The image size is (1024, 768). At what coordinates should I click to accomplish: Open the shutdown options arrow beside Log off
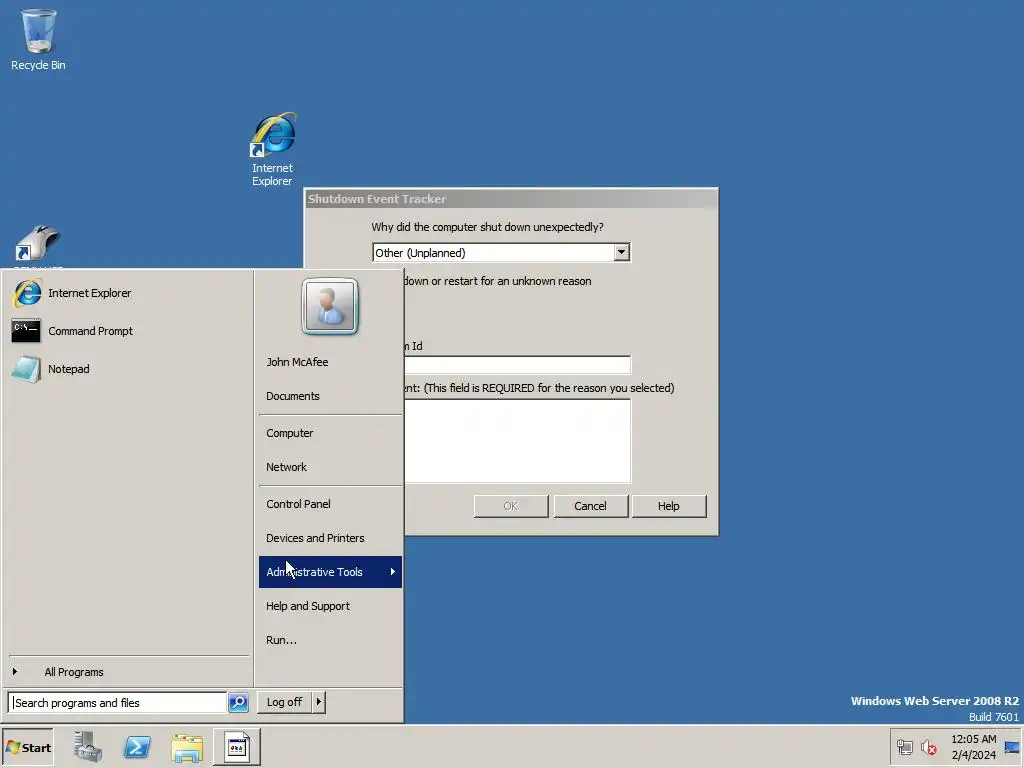pyautogui.click(x=319, y=702)
